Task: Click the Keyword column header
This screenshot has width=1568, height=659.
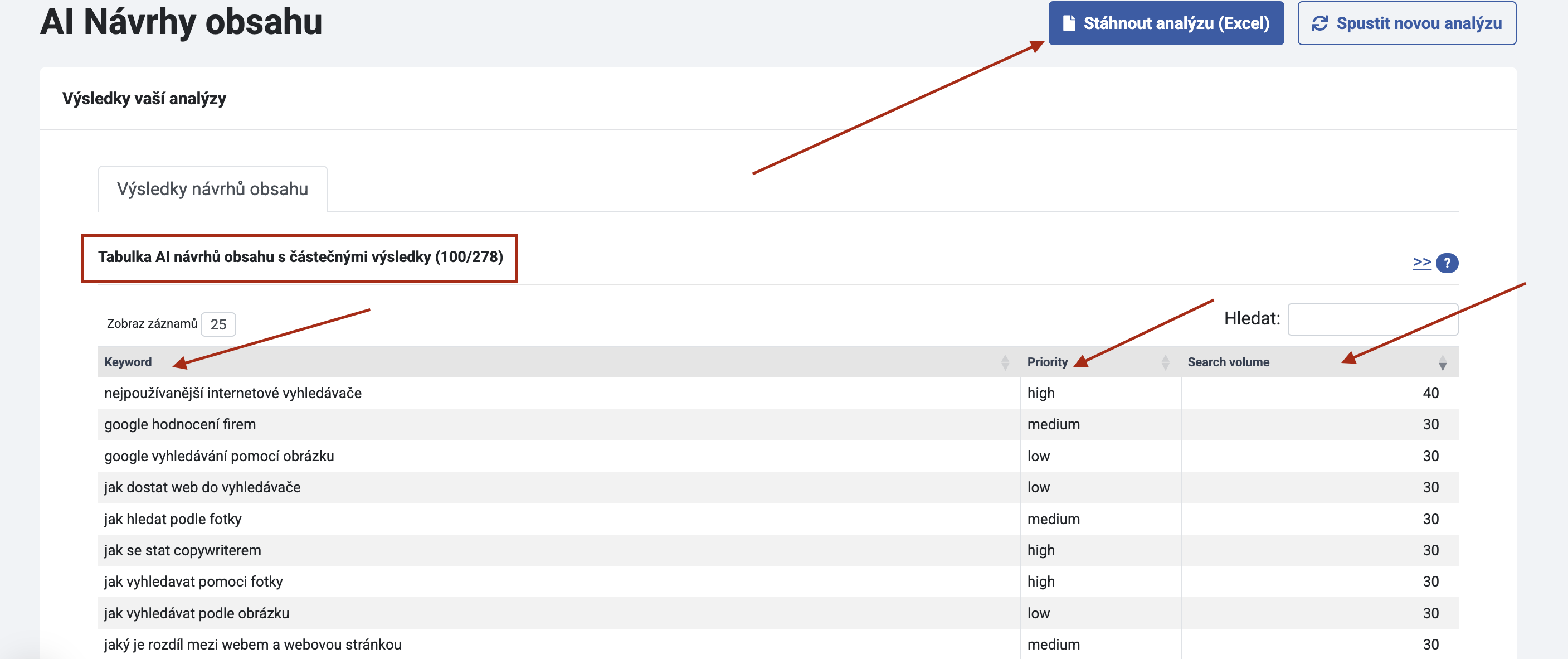Action: pos(128,362)
